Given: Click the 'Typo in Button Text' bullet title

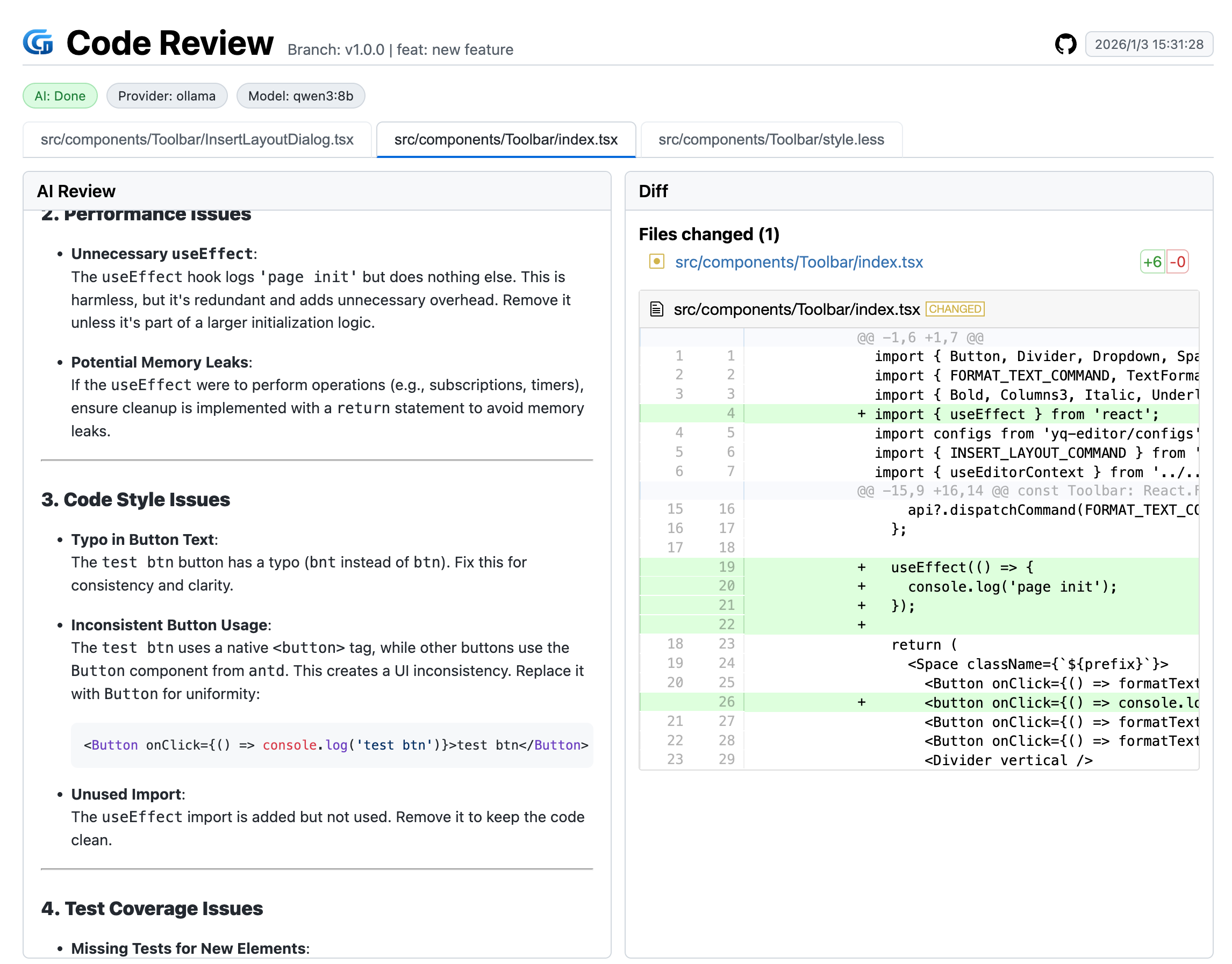Looking at the screenshot, I should point(143,539).
